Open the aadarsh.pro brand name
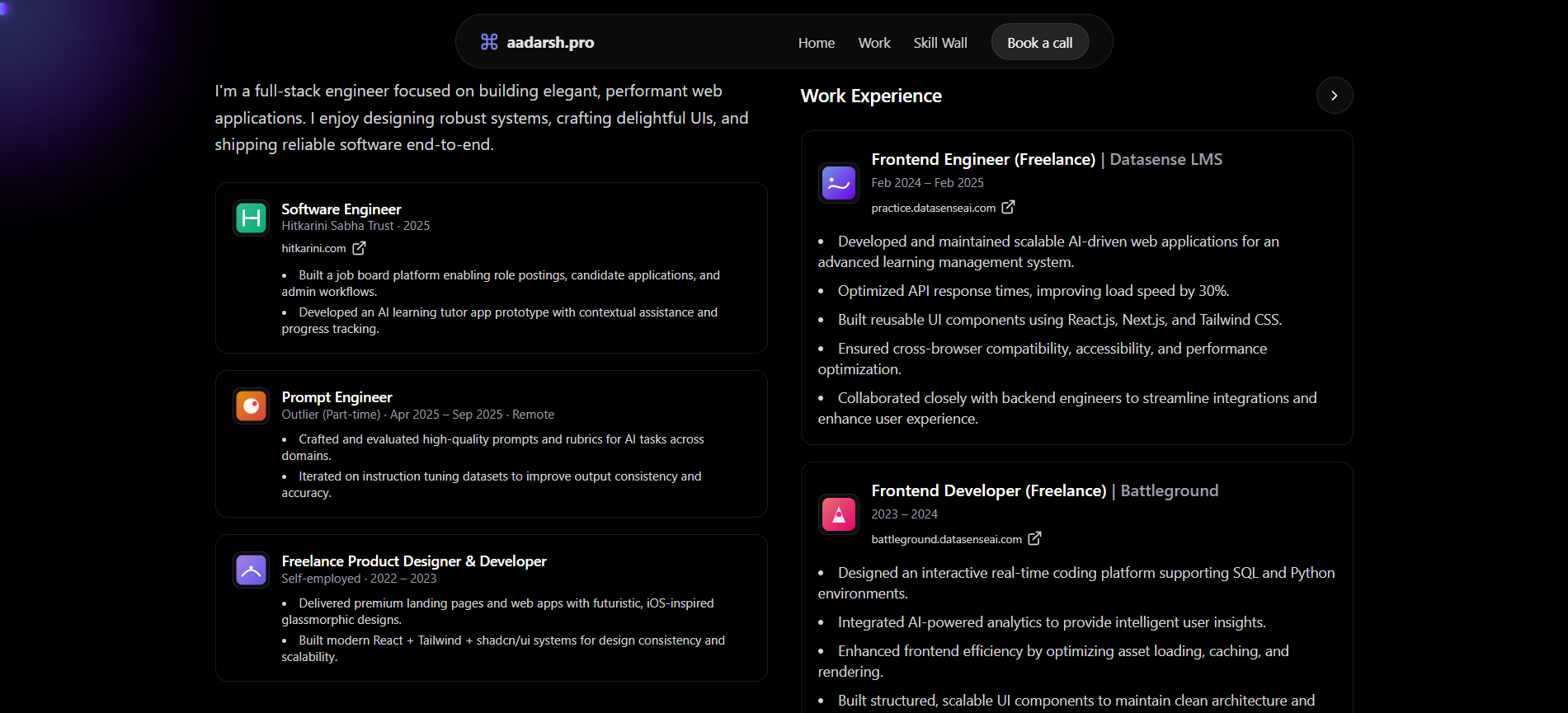The width and height of the screenshot is (1568, 713). (550, 42)
